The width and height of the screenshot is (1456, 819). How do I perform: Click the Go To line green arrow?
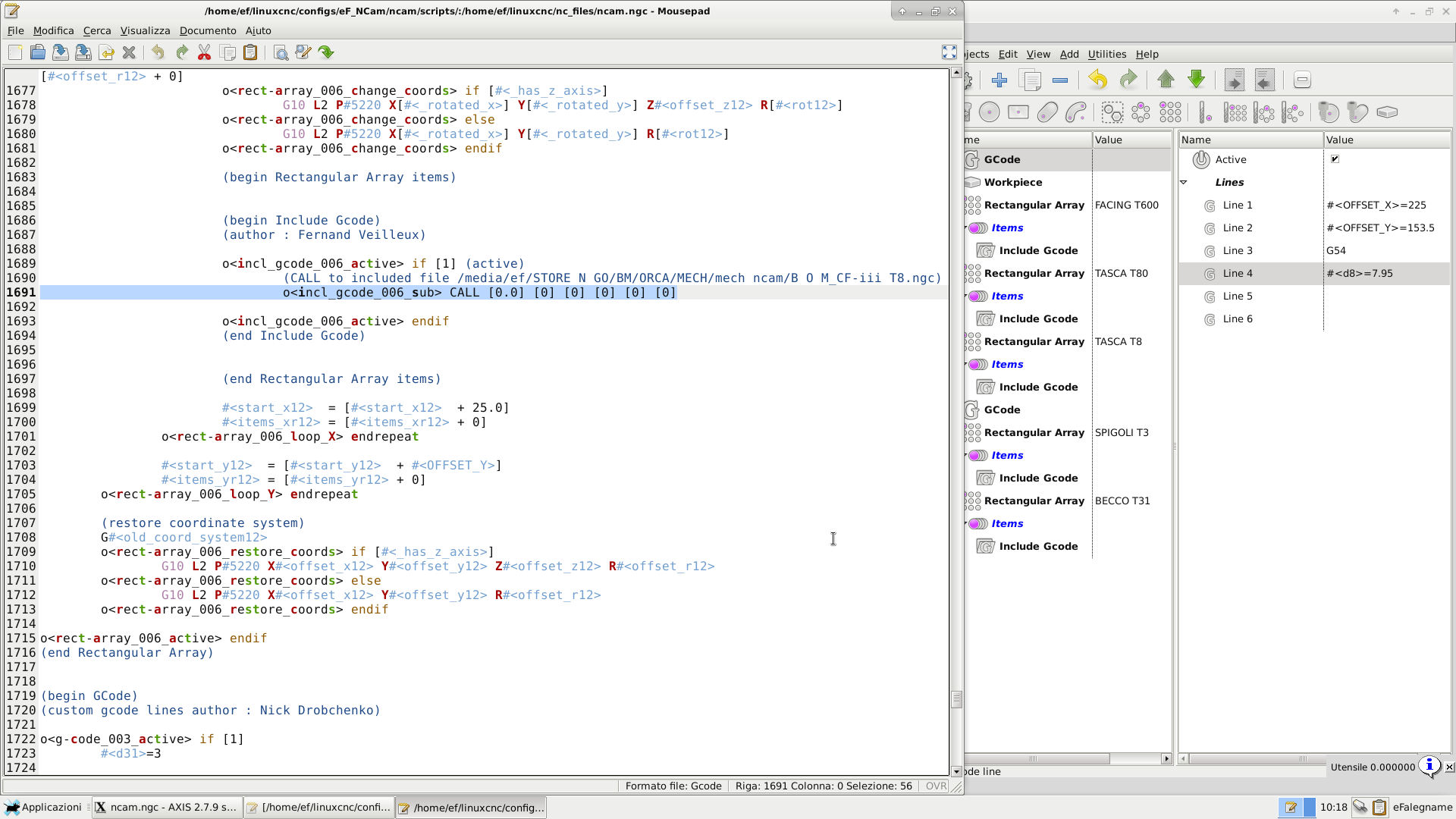click(326, 52)
